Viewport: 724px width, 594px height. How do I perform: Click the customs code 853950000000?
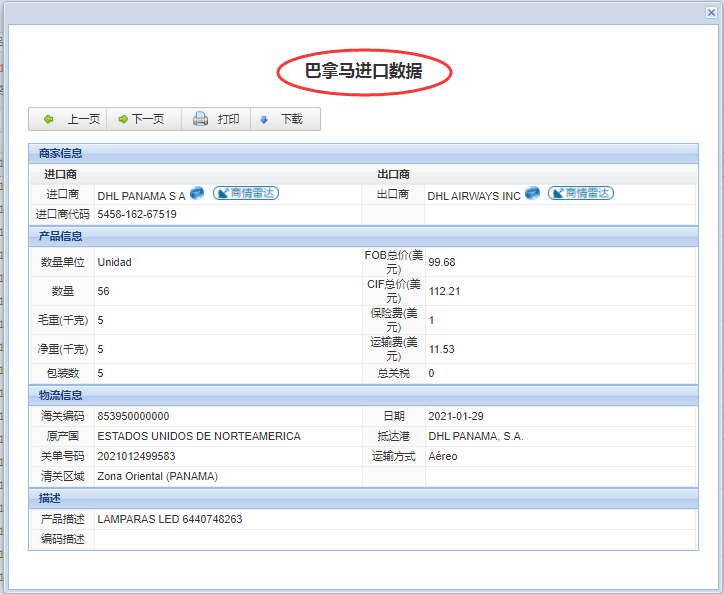(x=133, y=416)
